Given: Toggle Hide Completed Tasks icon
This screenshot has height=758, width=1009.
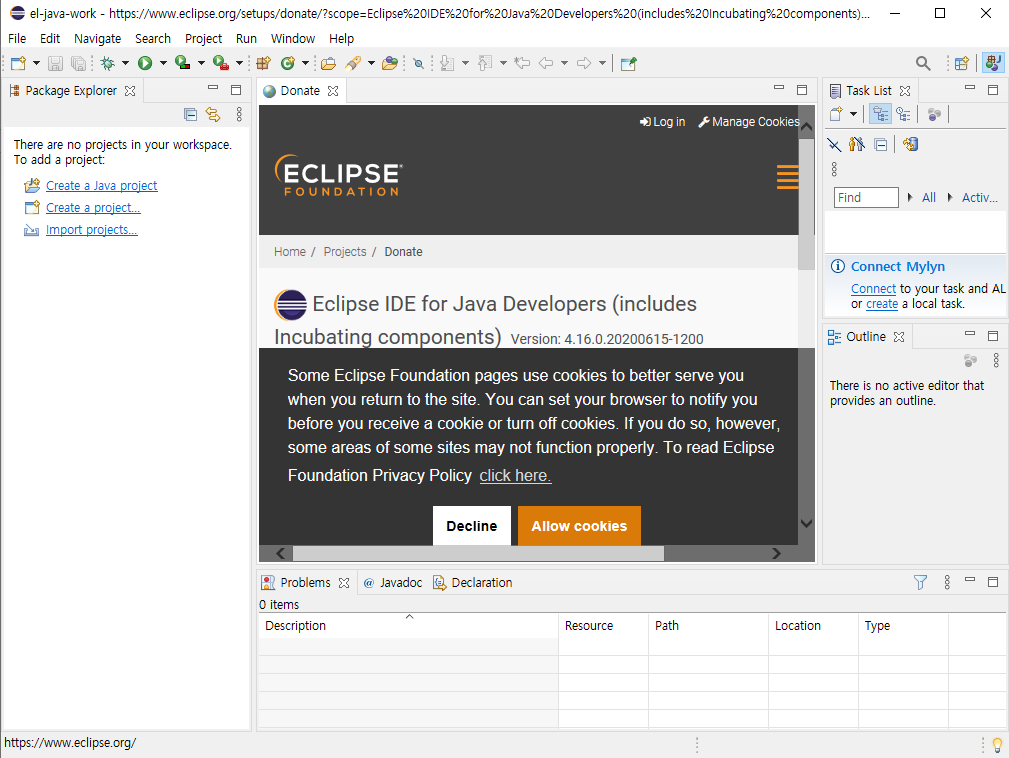Looking at the screenshot, I should pyautogui.click(x=834, y=144).
